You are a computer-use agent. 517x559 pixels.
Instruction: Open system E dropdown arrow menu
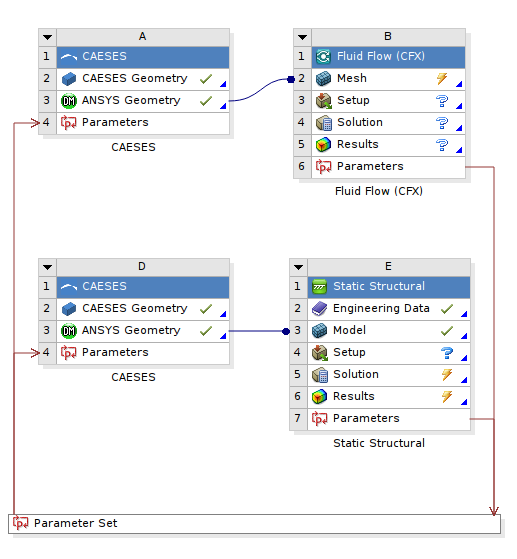click(x=298, y=267)
